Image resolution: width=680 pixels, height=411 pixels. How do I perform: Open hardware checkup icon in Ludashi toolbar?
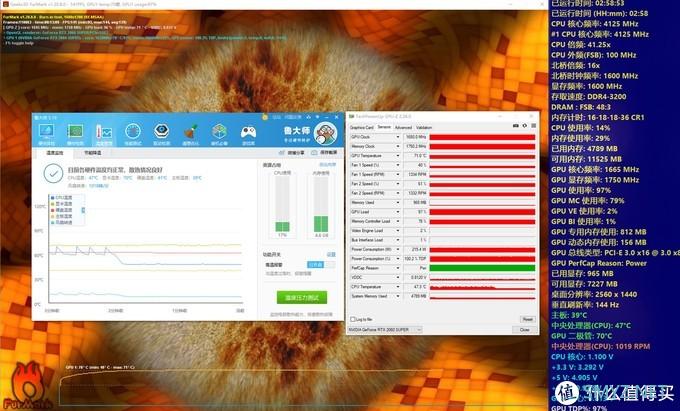[46, 132]
